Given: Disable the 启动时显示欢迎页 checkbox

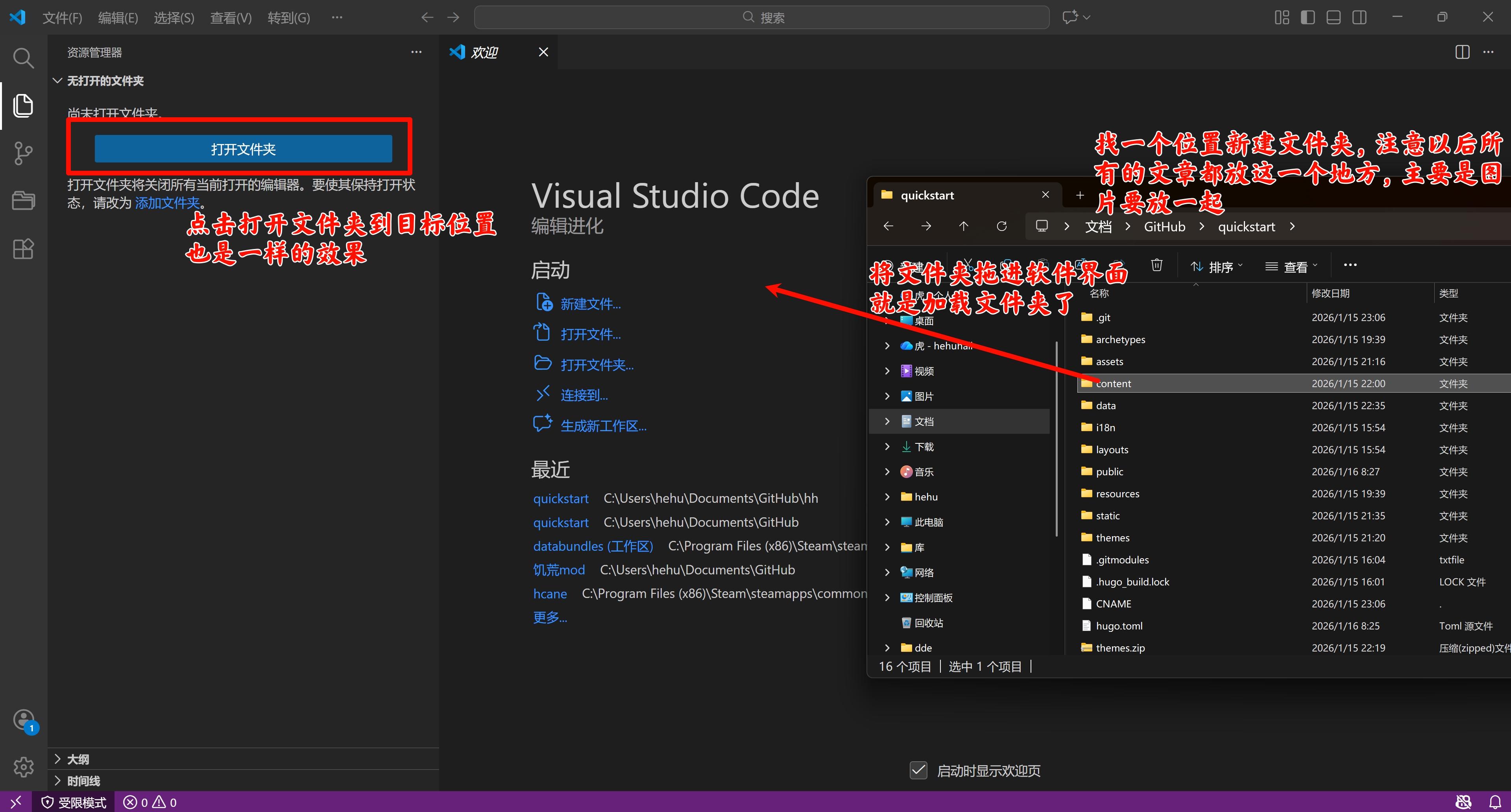Looking at the screenshot, I should point(918,770).
